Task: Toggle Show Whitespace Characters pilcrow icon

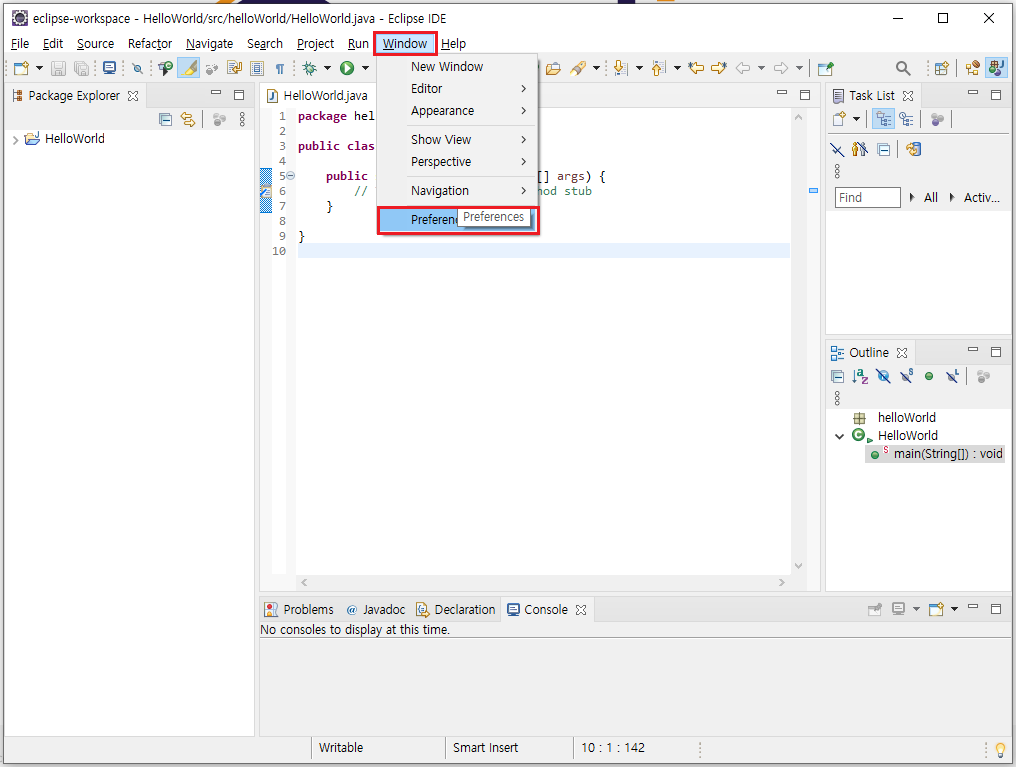Action: [280, 68]
